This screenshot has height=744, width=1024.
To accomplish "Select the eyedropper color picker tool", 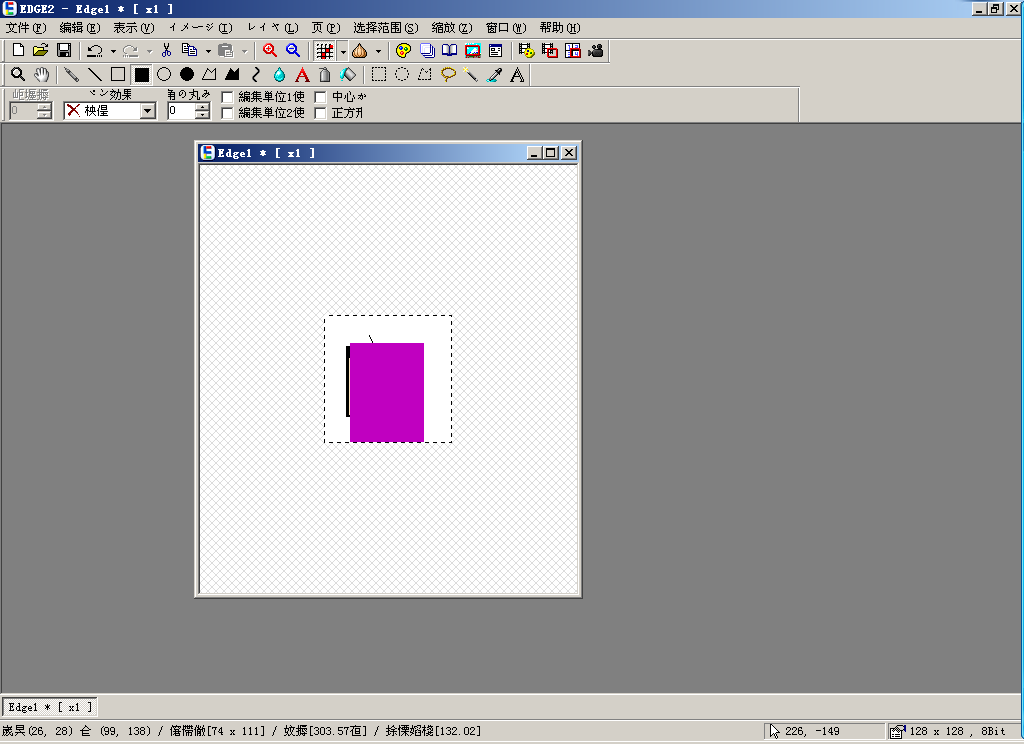I will click(494, 74).
